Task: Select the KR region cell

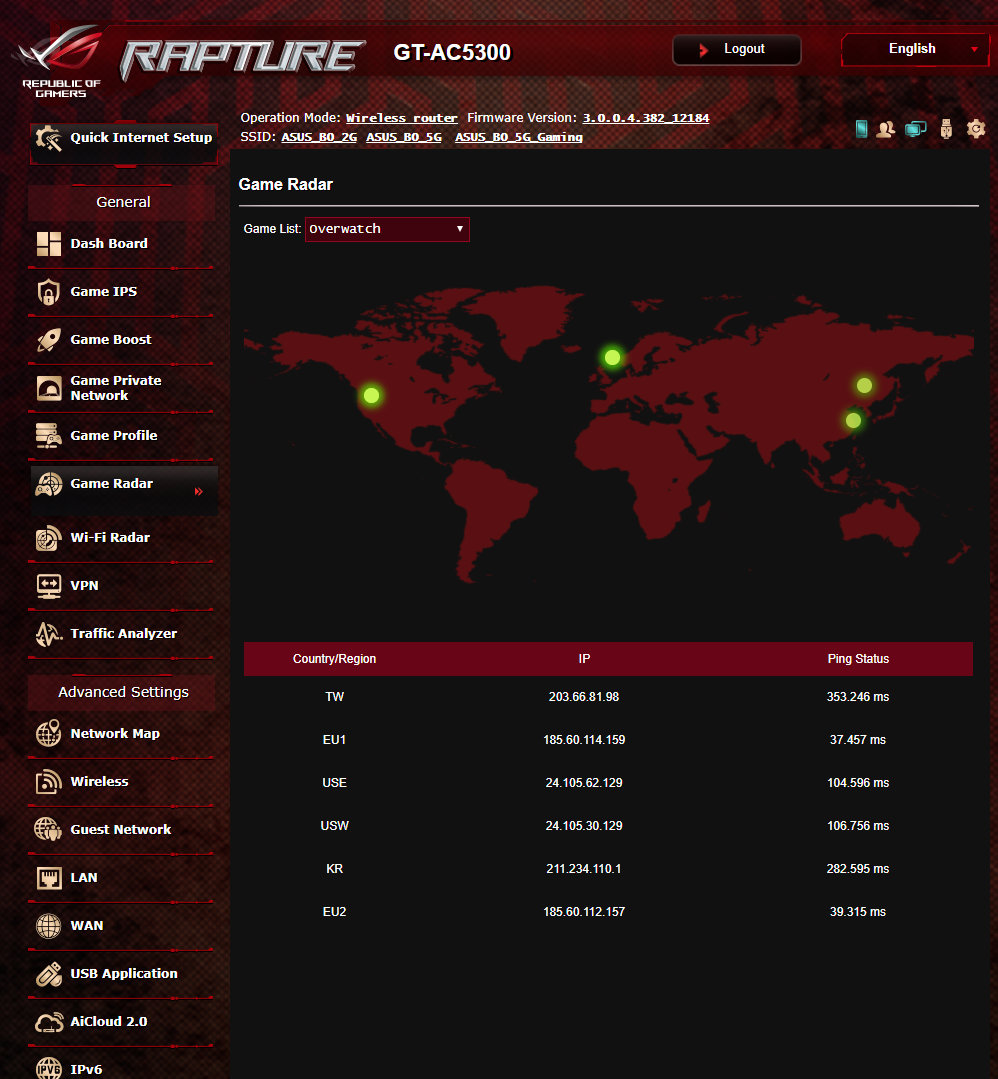Action: (x=335, y=869)
